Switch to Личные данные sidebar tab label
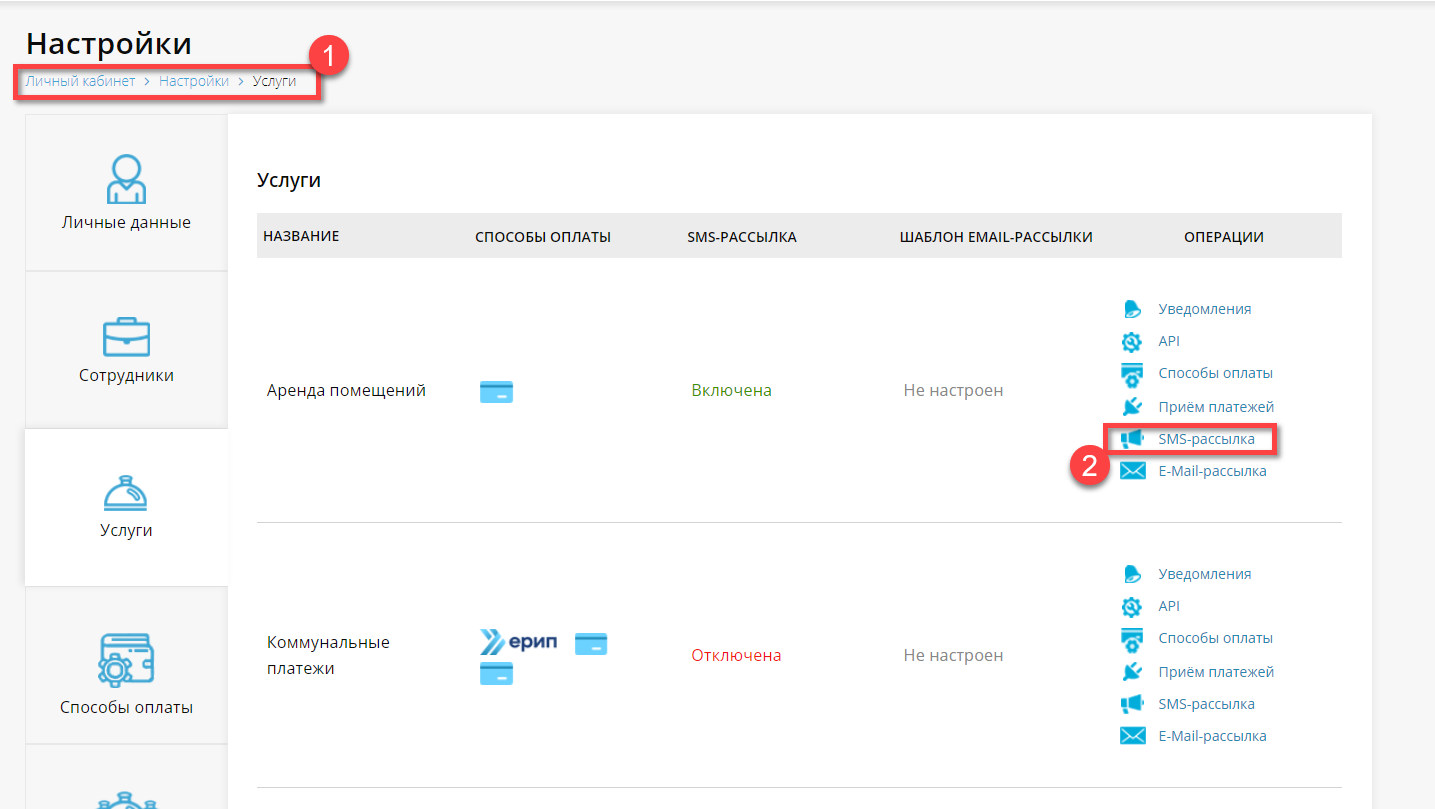1435x809 pixels. 126,223
